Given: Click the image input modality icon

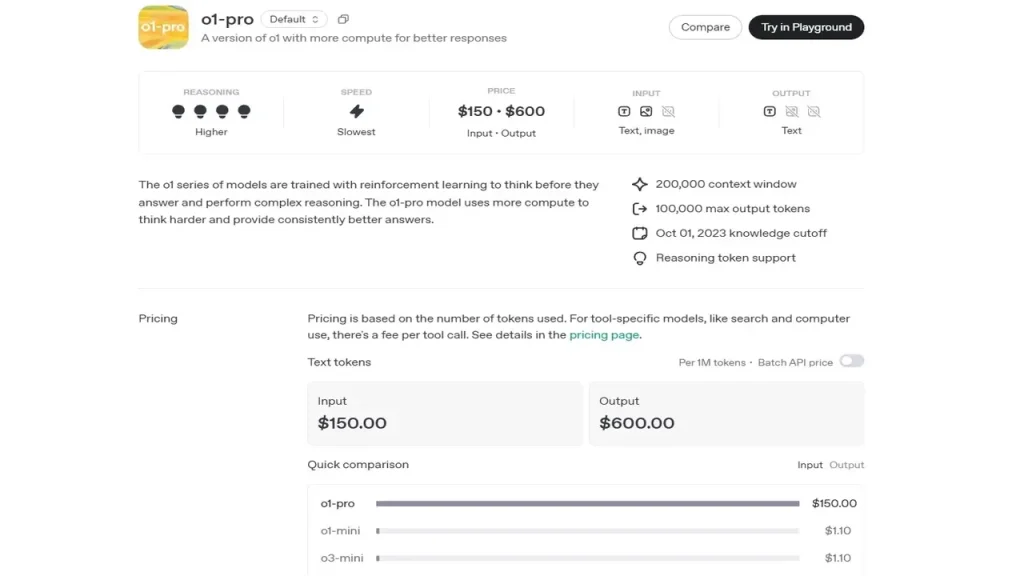Looking at the screenshot, I should [x=646, y=112].
